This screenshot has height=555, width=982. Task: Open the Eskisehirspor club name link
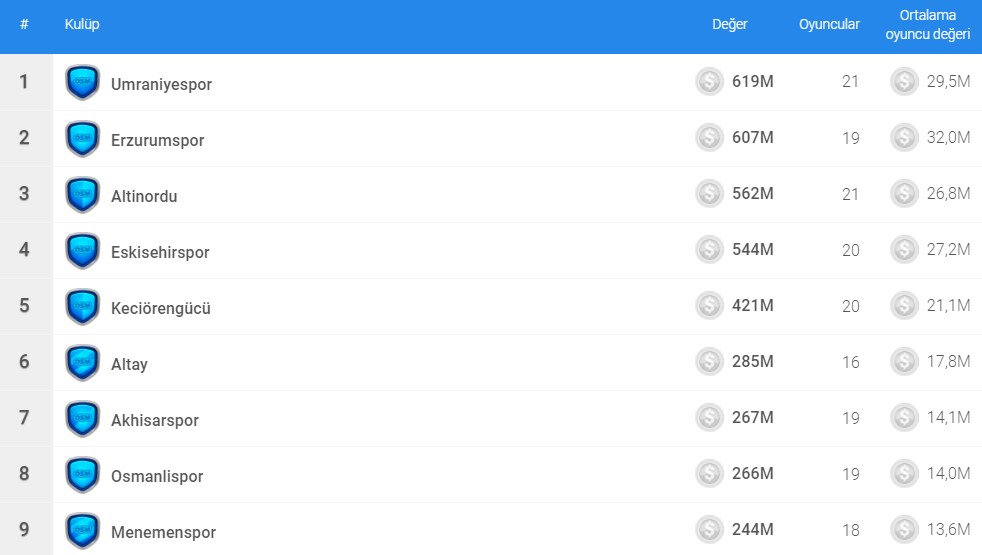tap(160, 252)
